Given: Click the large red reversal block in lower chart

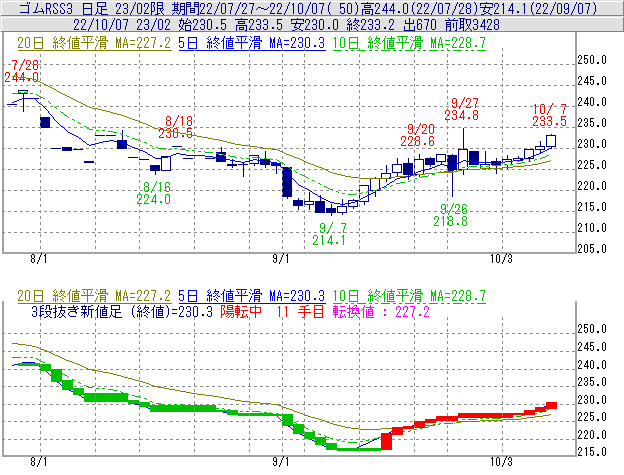Looking at the screenshot, I should coord(386,441).
